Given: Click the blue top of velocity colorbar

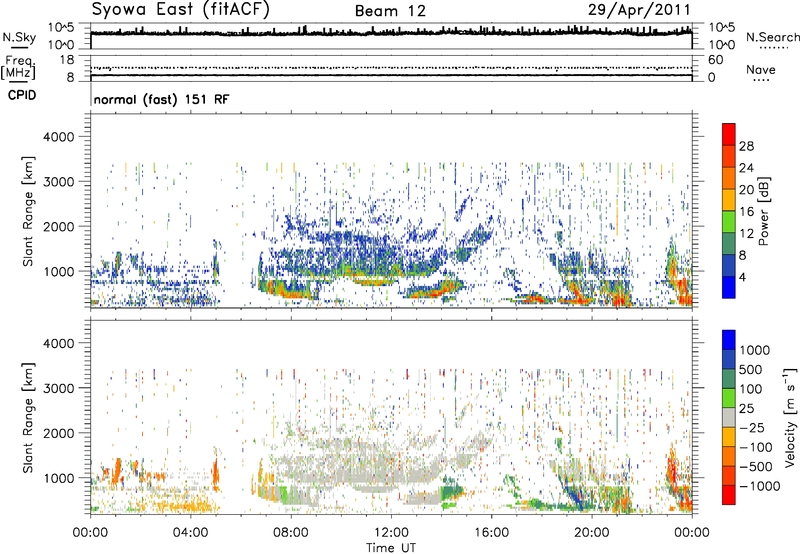Looking at the screenshot, I should coord(729,340).
